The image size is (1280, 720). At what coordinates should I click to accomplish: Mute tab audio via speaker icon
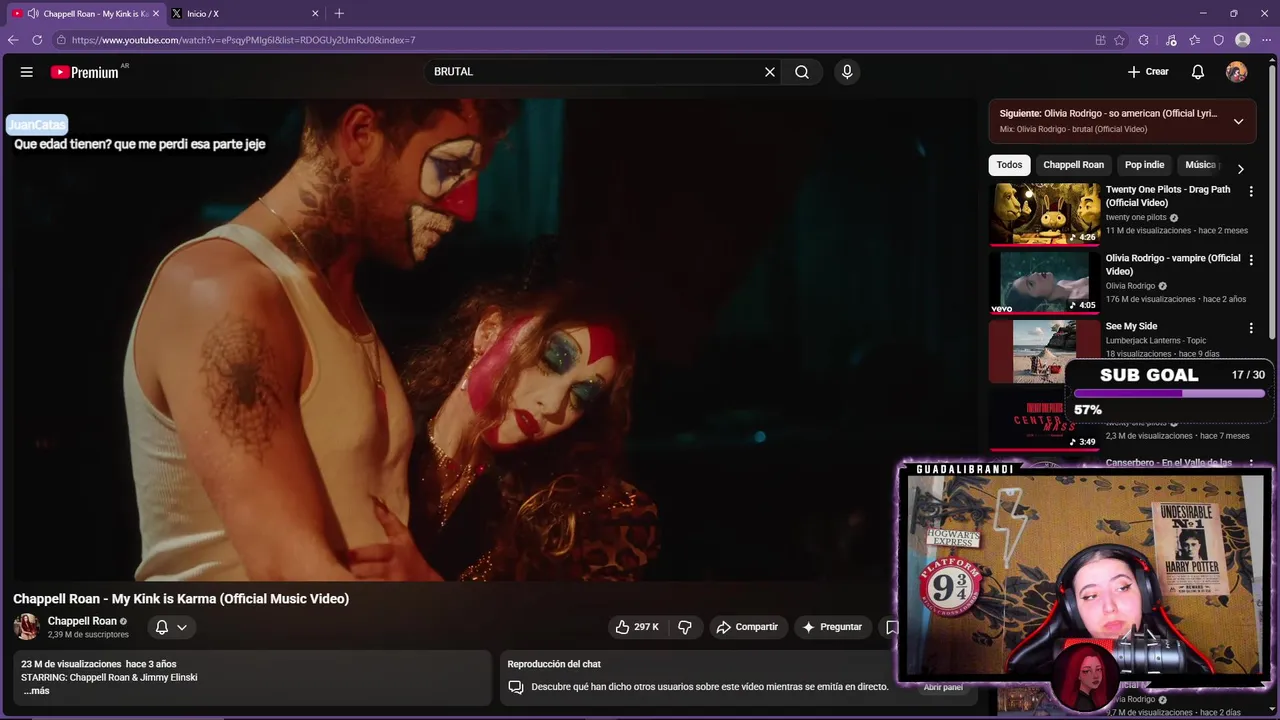coord(33,14)
